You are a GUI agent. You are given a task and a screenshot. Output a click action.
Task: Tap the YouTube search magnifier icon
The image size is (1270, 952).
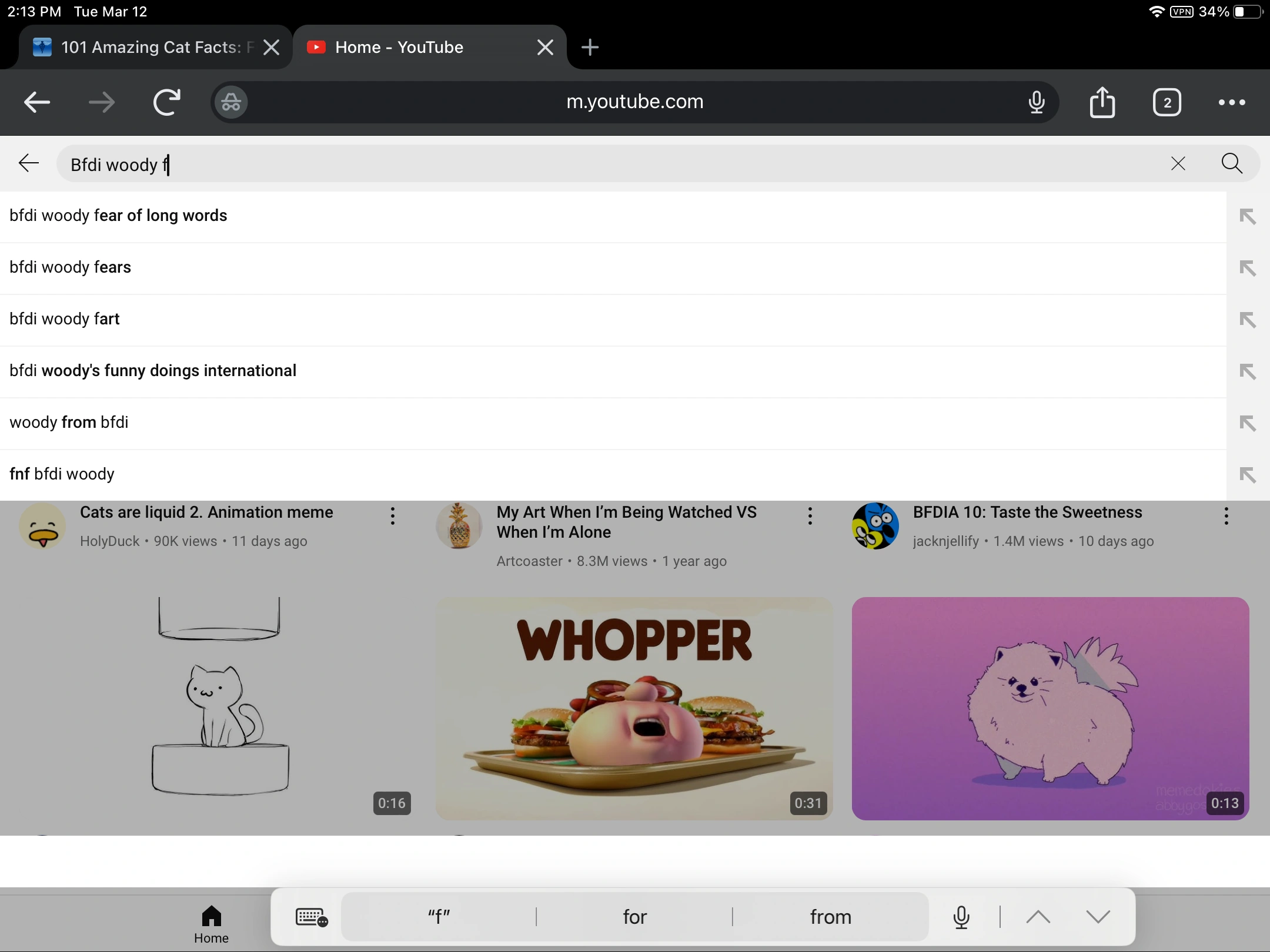pyautogui.click(x=1232, y=163)
